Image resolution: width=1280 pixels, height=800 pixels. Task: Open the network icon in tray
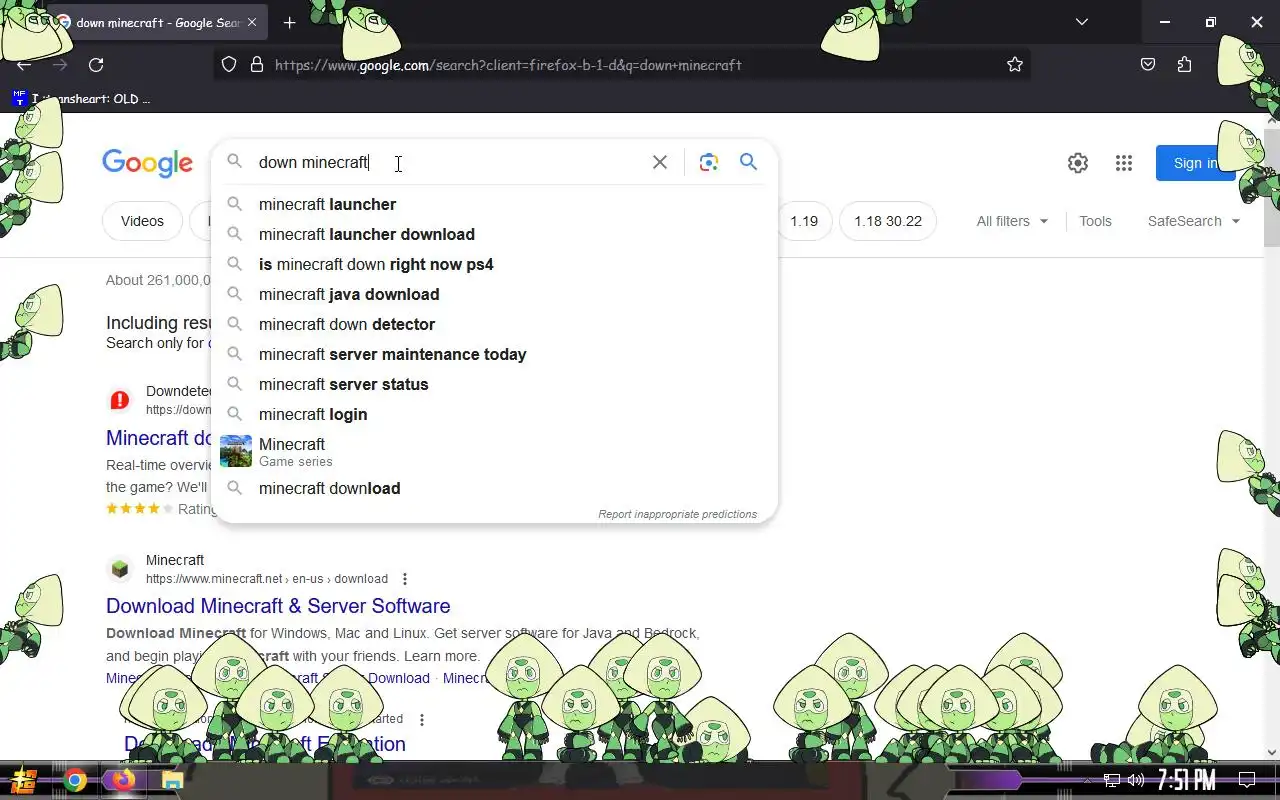coord(1112,780)
